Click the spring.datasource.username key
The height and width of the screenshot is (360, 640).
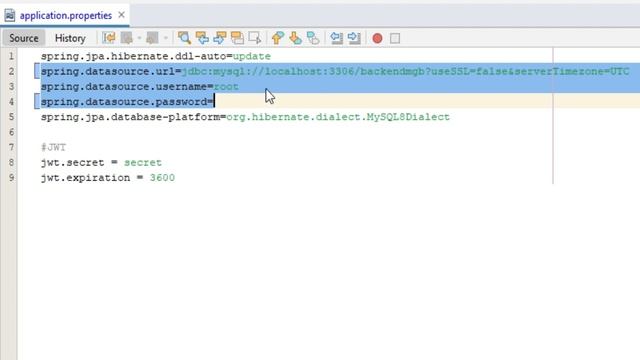click(124, 87)
